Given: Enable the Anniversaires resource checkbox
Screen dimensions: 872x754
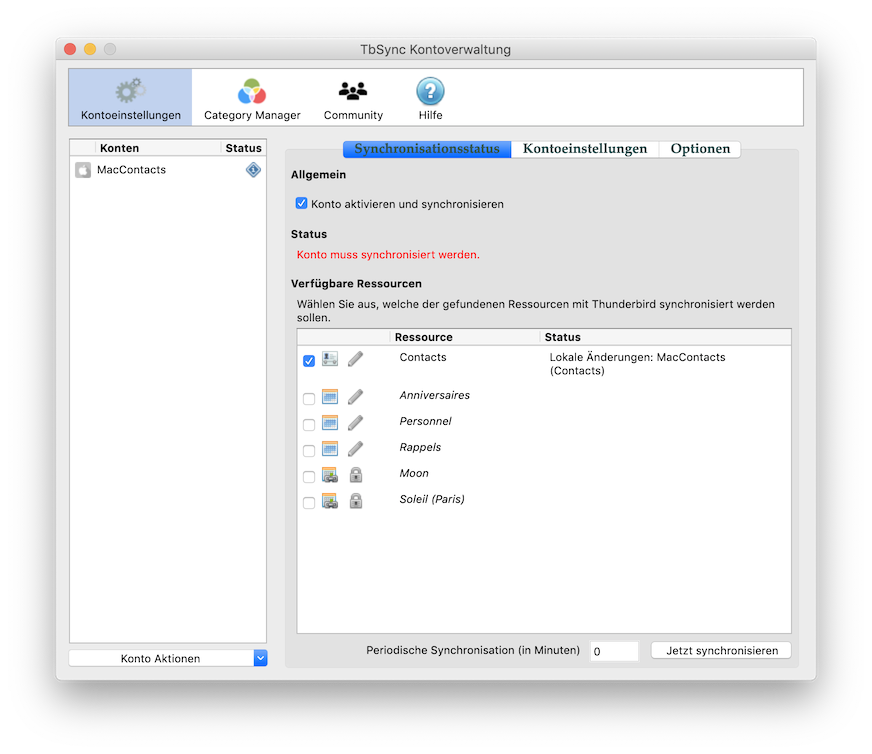Looking at the screenshot, I should click(x=309, y=399).
